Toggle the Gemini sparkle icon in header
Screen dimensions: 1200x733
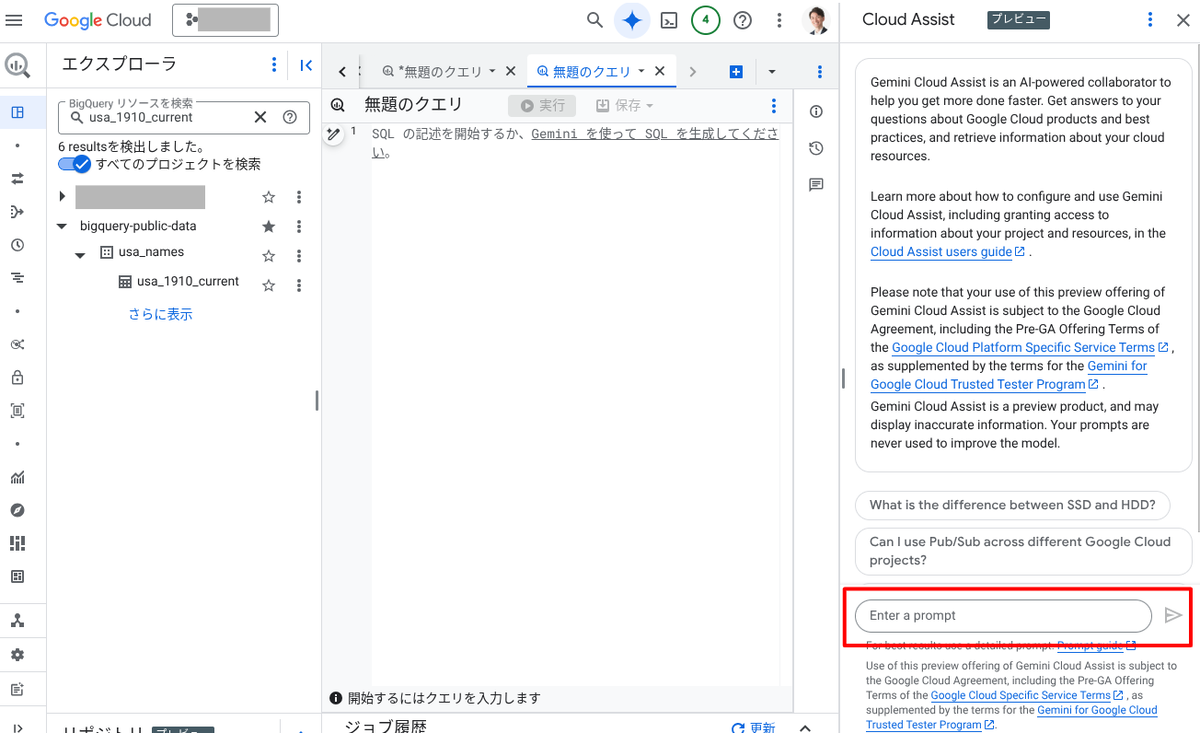point(632,20)
